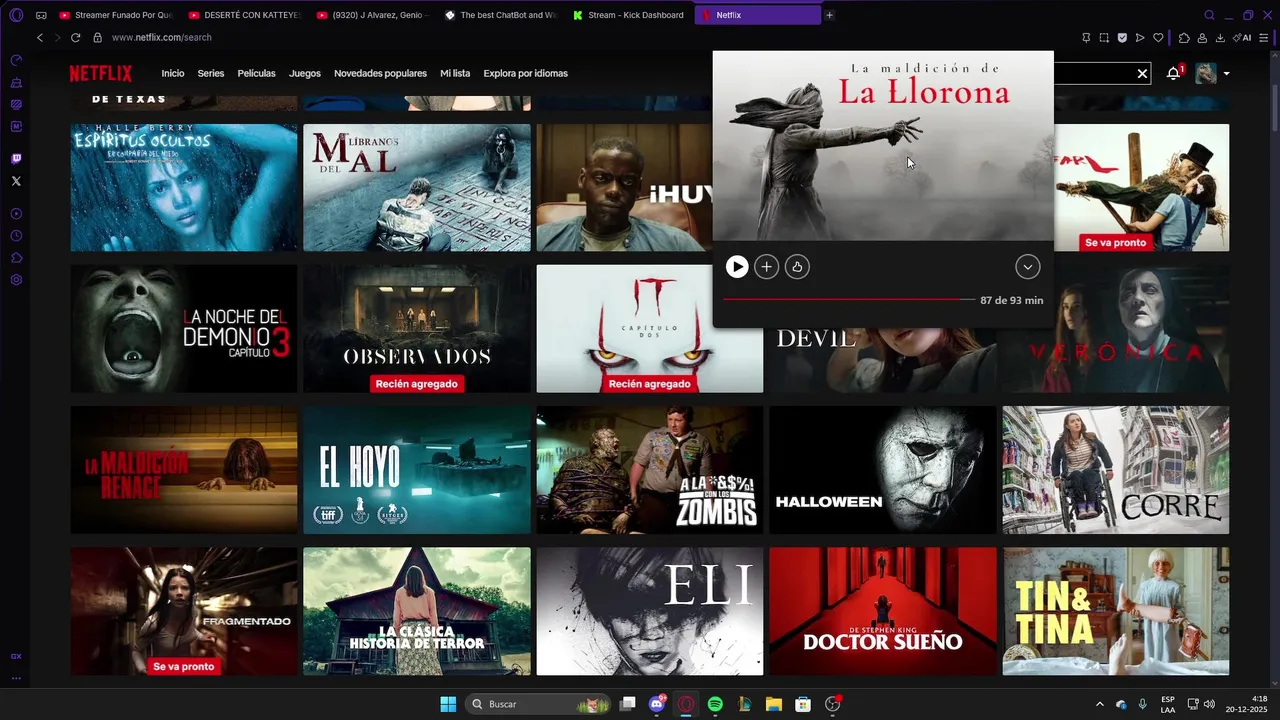Click the Opera GX menu logo
Screen dimensions: 1280x720
[x=16, y=15]
